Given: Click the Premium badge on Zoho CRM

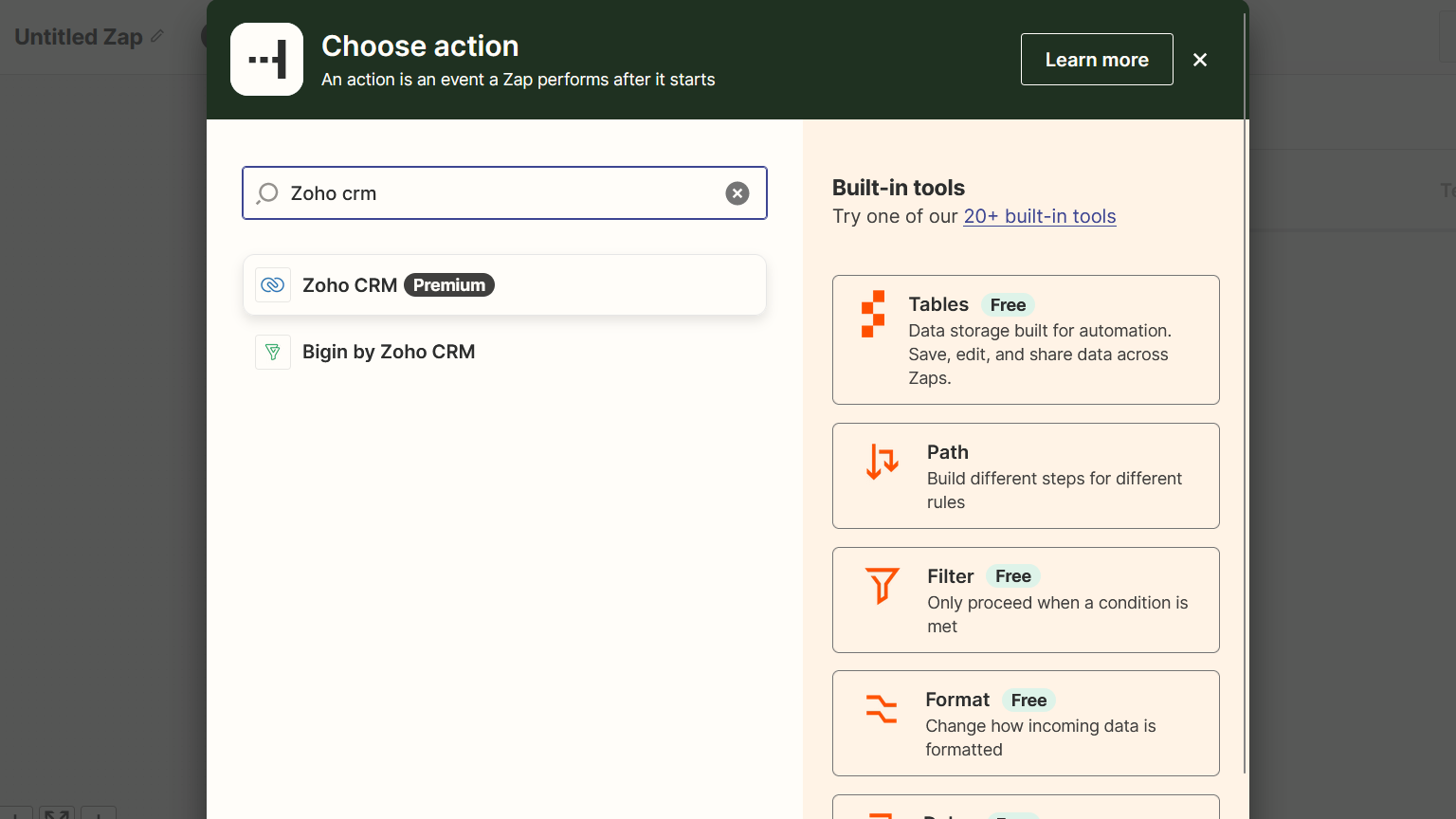Looking at the screenshot, I should (449, 285).
